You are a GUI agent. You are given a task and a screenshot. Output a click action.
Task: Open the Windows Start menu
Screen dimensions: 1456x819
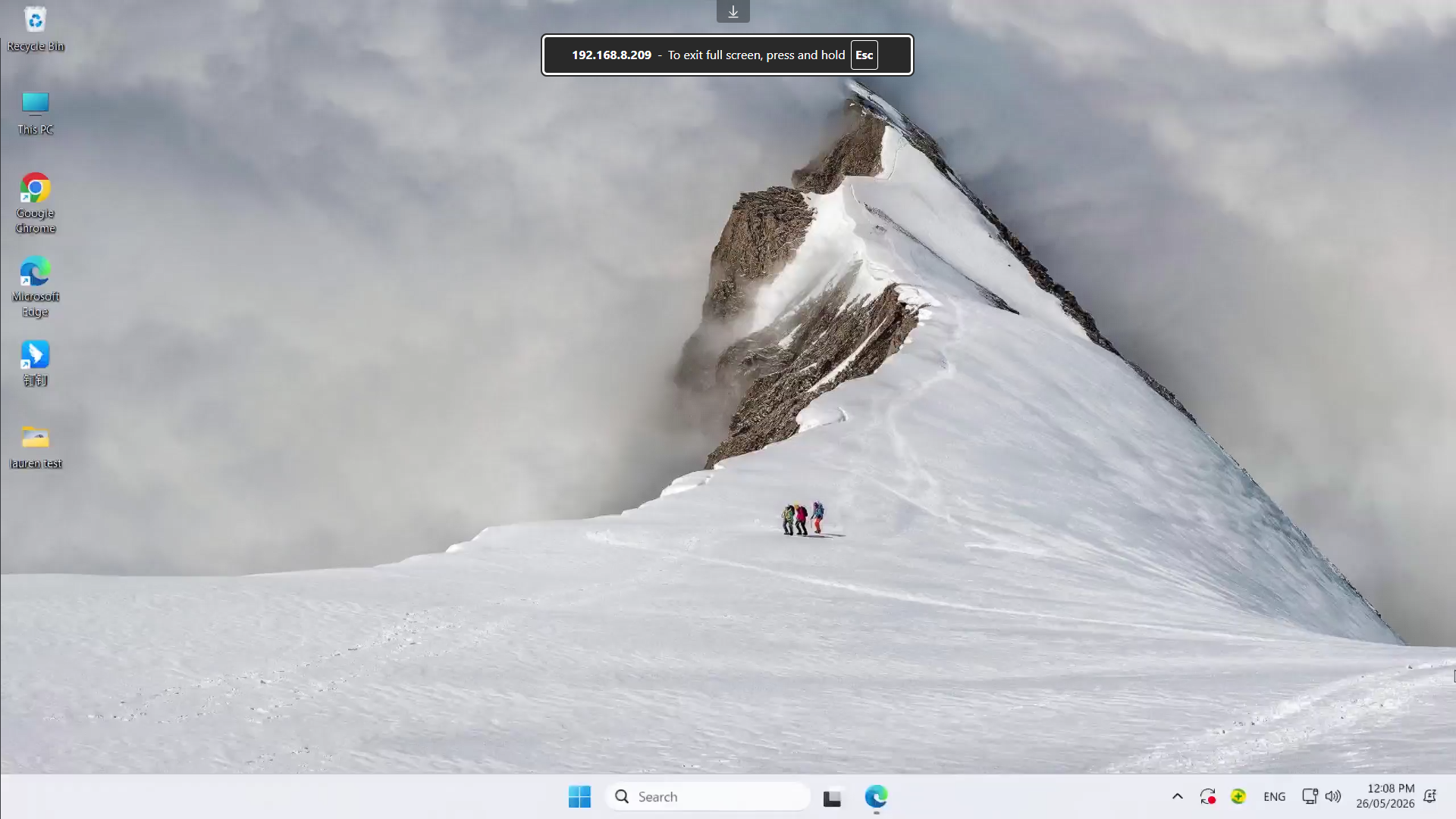[579, 796]
